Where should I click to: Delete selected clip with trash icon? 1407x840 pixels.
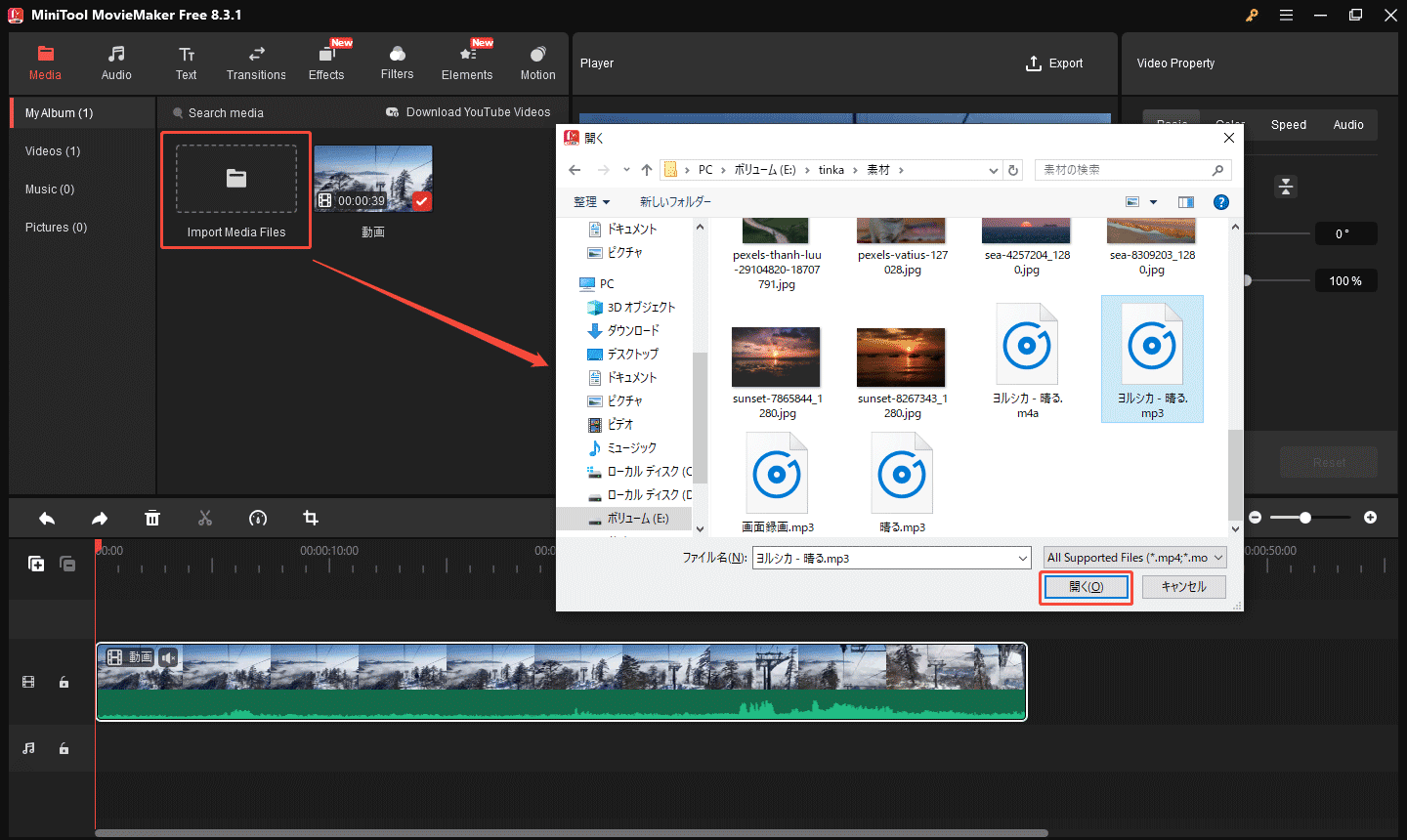[x=152, y=519]
